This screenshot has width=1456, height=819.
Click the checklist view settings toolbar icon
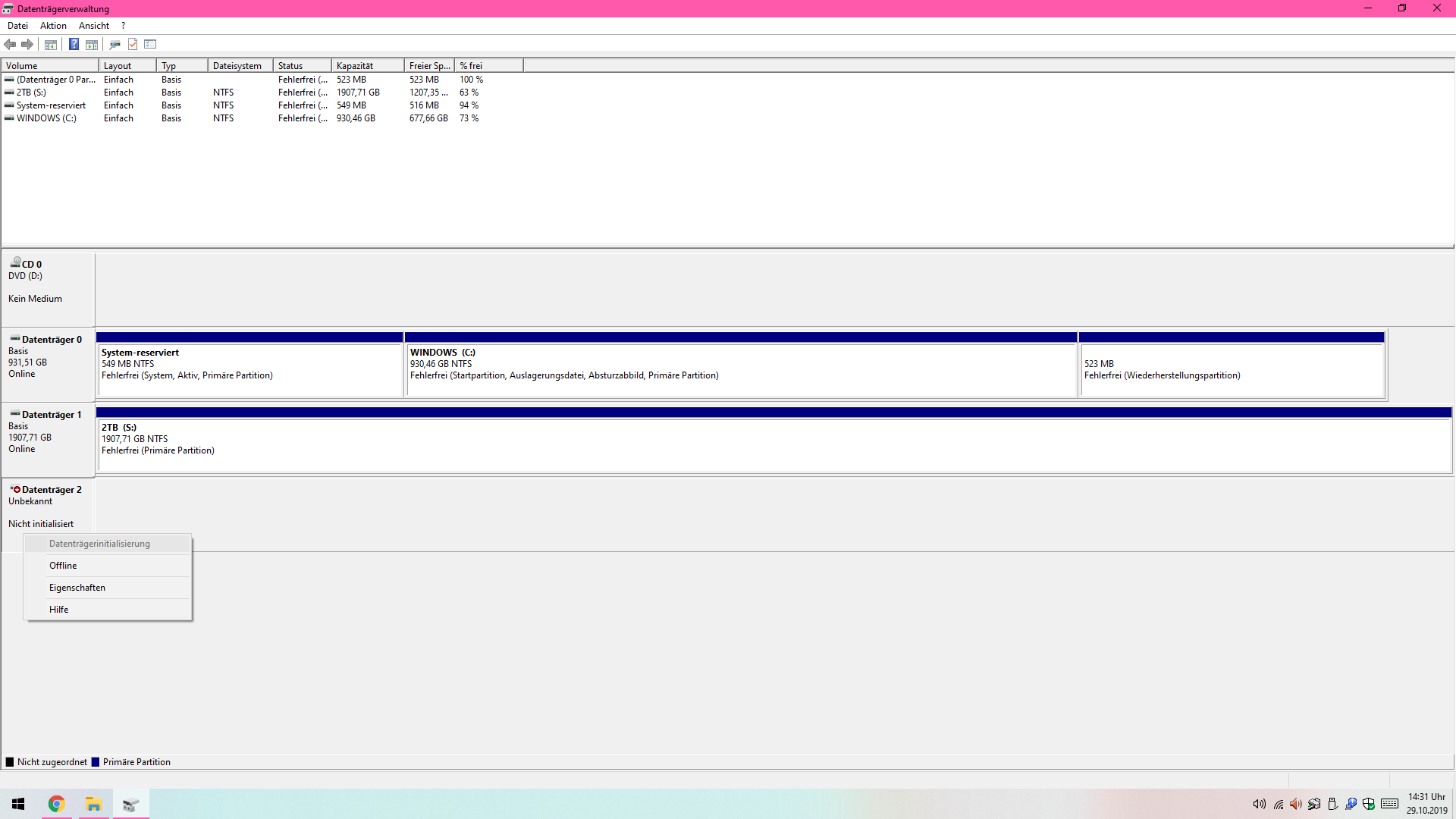150,45
